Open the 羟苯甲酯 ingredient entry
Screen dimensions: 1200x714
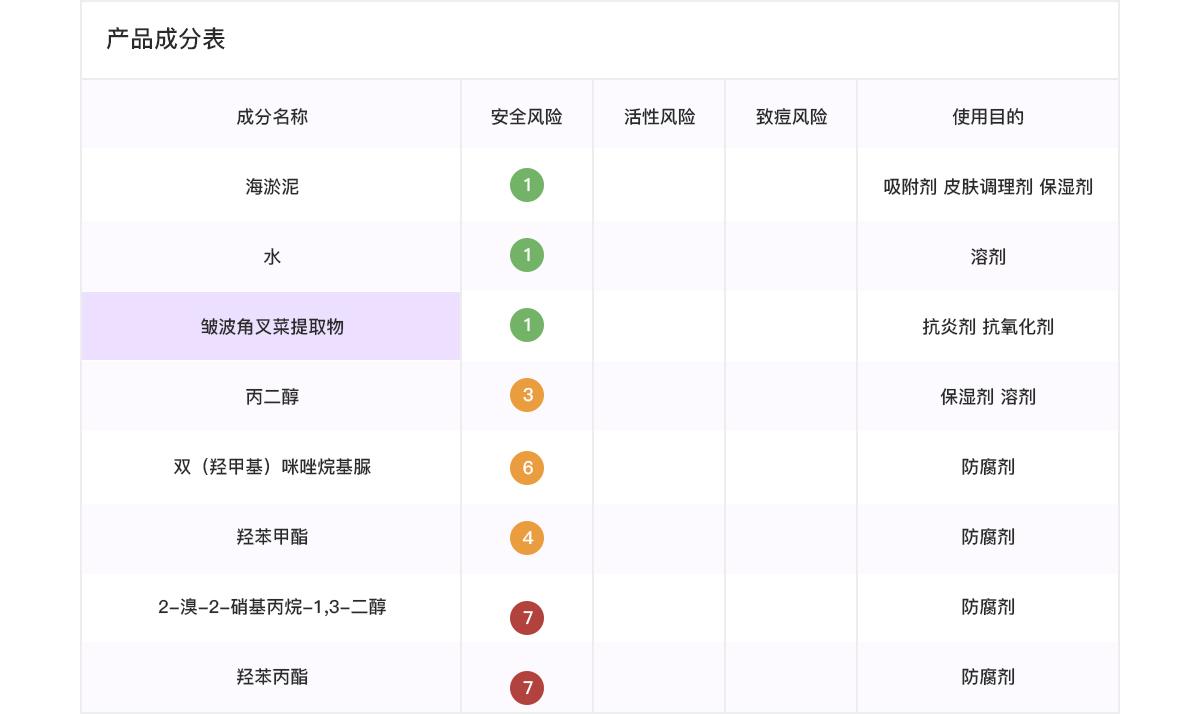[x=272, y=537]
